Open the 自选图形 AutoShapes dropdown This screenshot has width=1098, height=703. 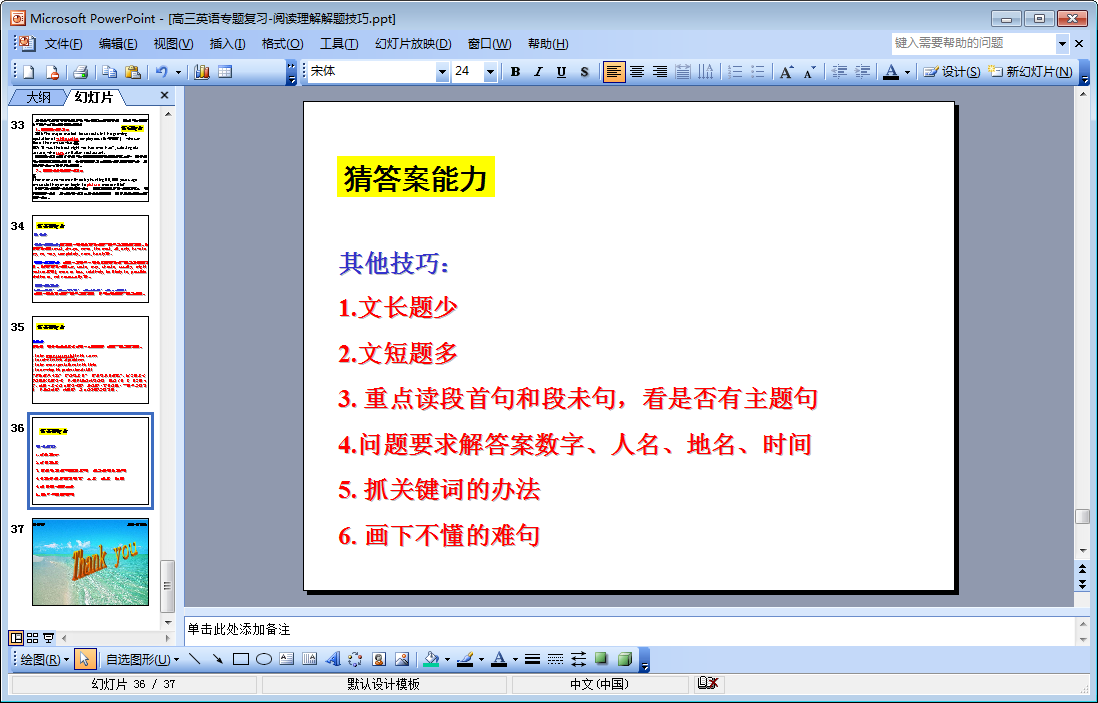142,659
